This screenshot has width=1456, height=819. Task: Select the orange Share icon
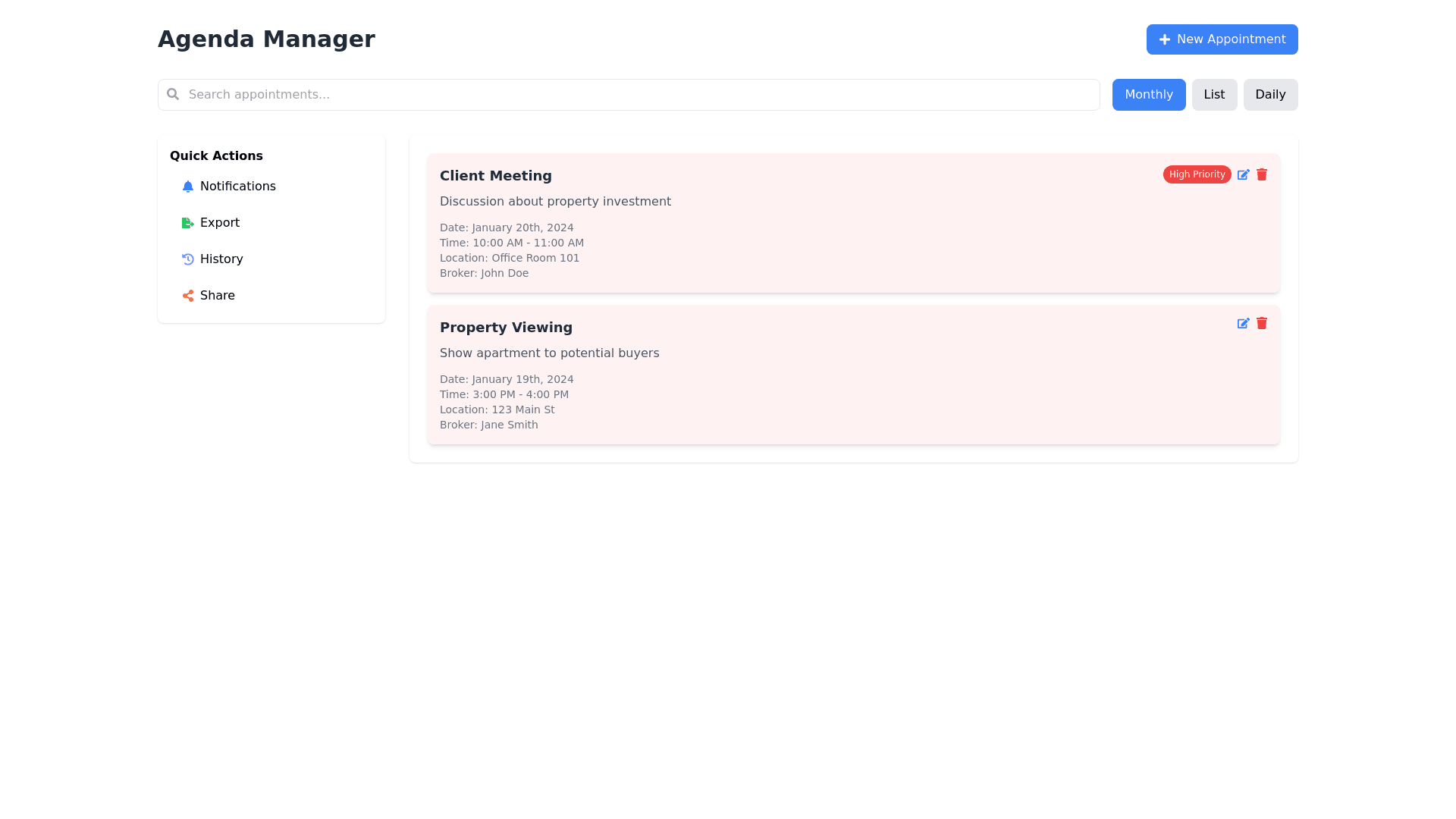pos(187,295)
